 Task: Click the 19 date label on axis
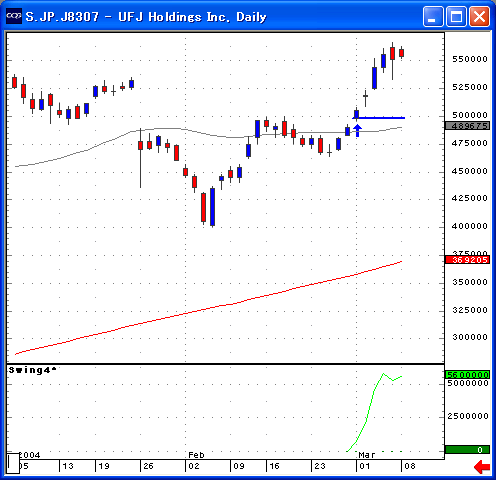tap(104, 466)
